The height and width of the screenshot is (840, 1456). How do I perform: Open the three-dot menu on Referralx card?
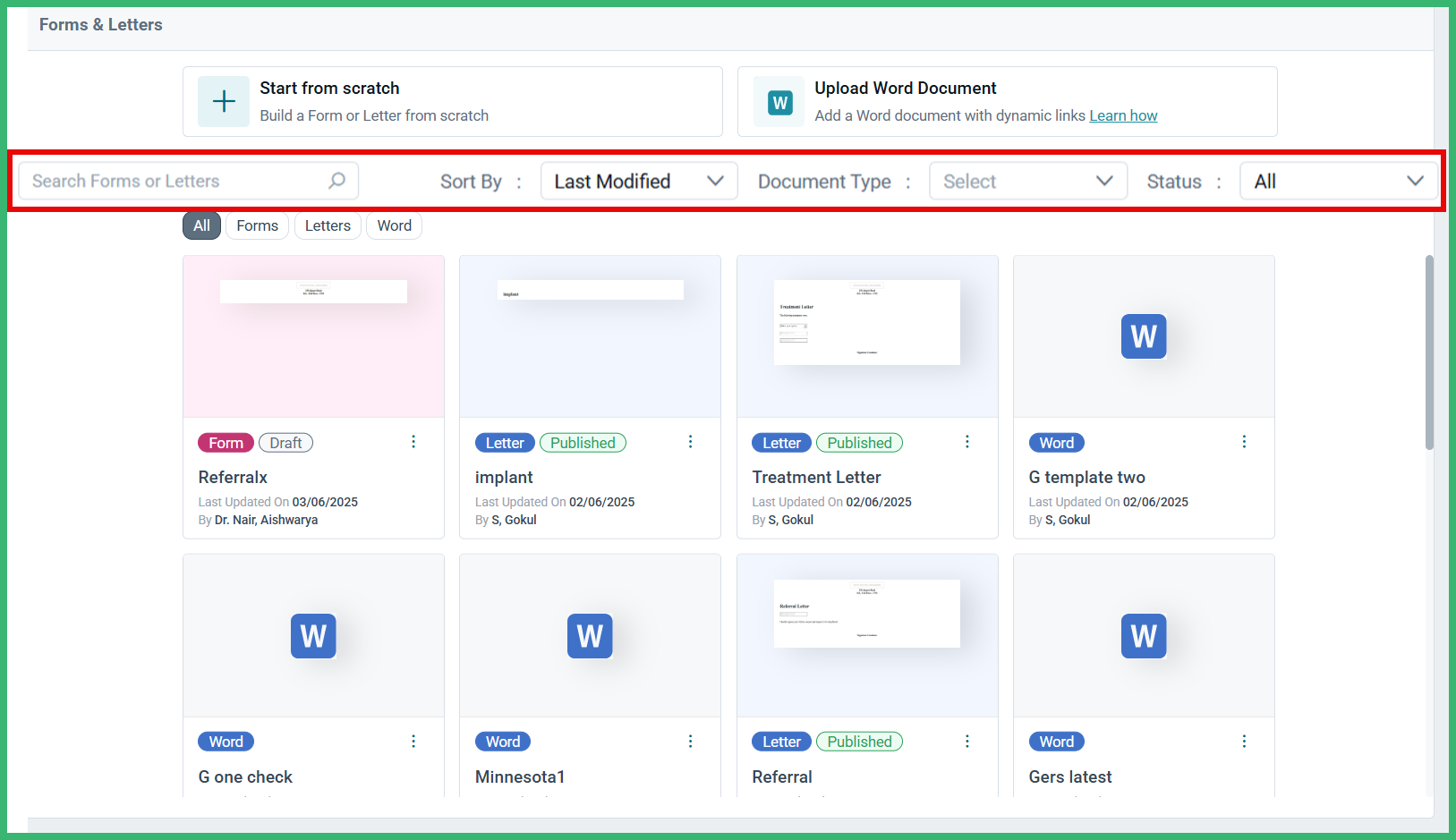[413, 441]
